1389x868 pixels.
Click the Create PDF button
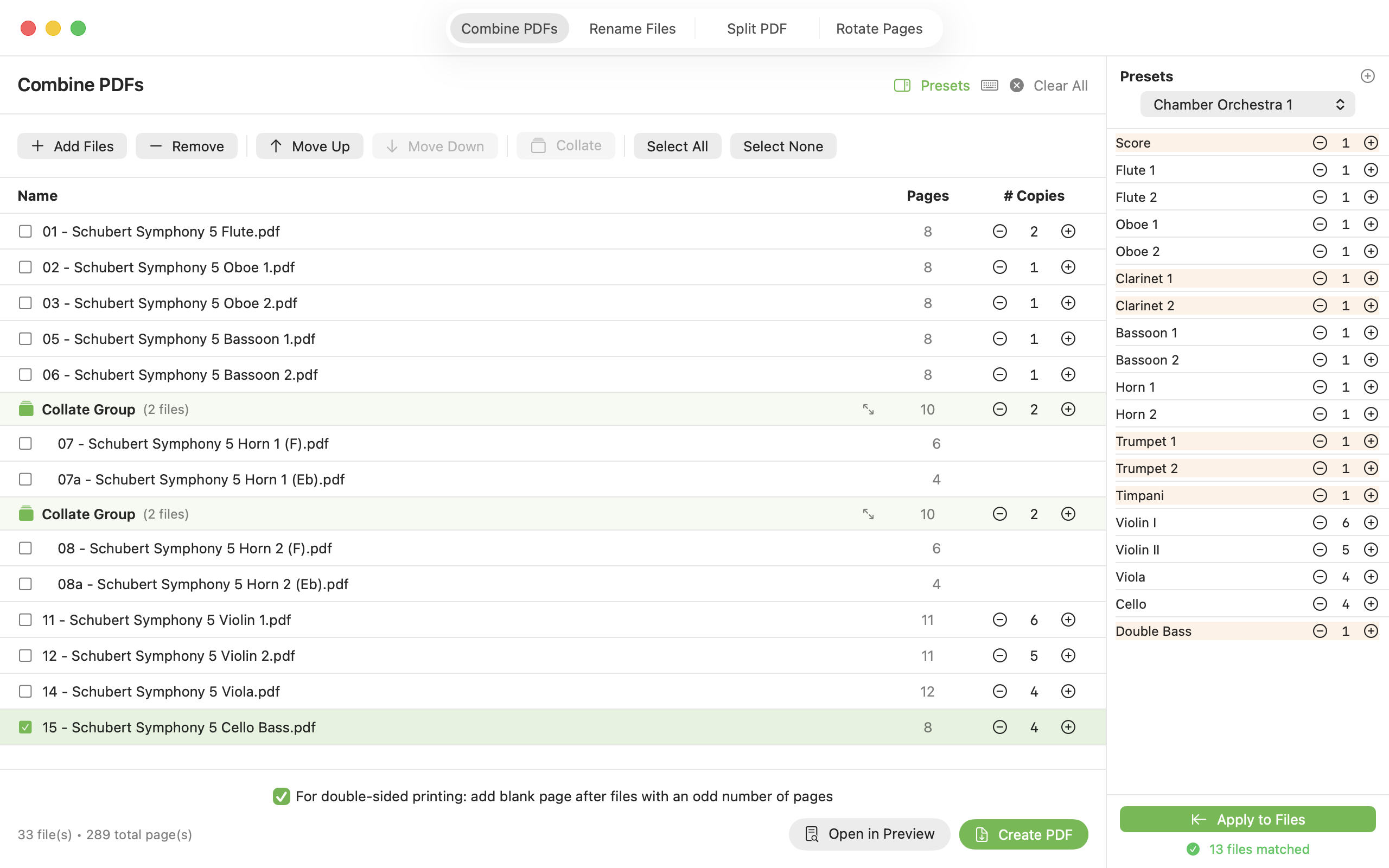pyautogui.click(x=1023, y=834)
